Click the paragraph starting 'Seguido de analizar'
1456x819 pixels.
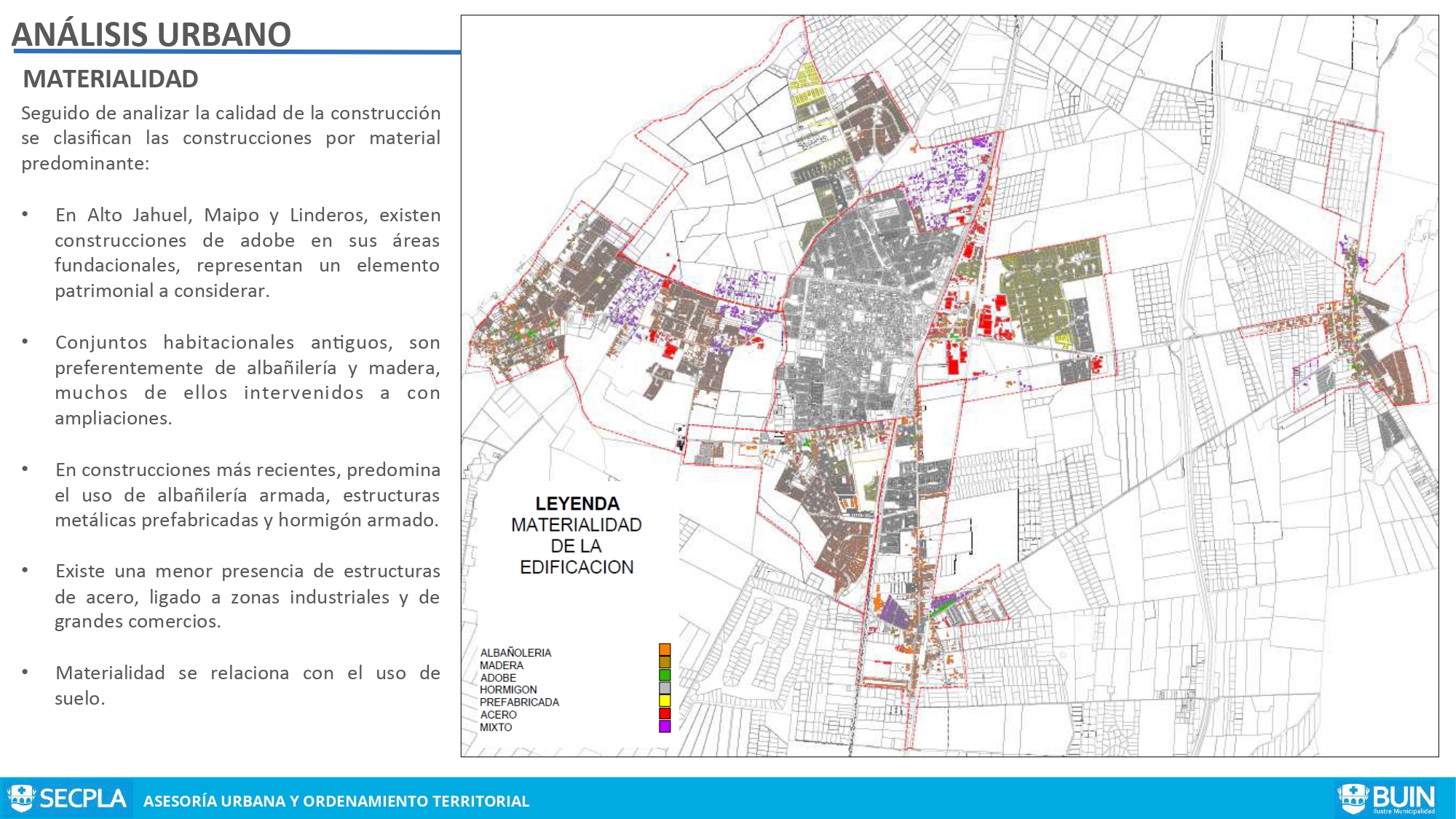(x=231, y=138)
